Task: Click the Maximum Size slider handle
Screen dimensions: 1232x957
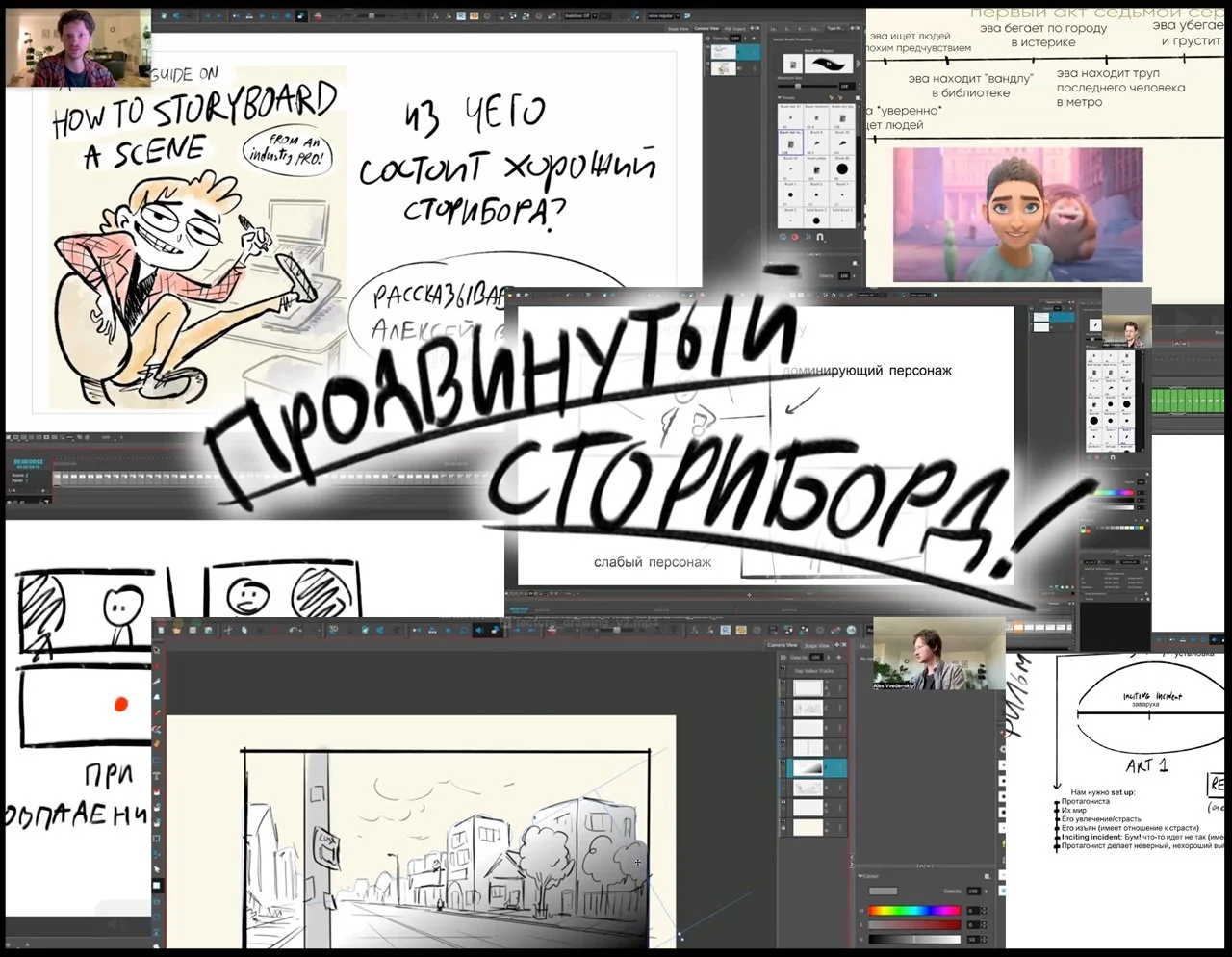Action: (798, 86)
